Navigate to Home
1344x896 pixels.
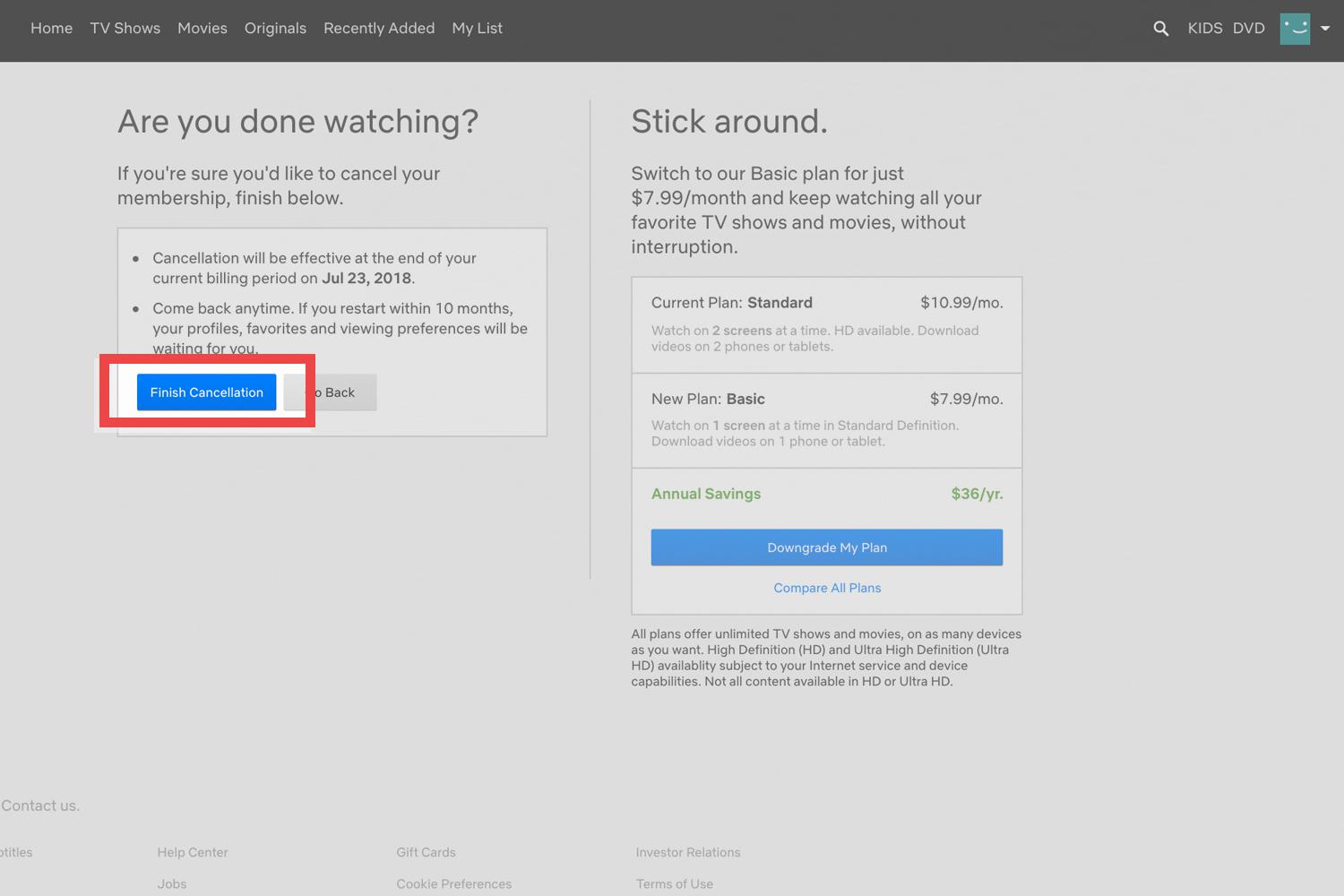(51, 28)
